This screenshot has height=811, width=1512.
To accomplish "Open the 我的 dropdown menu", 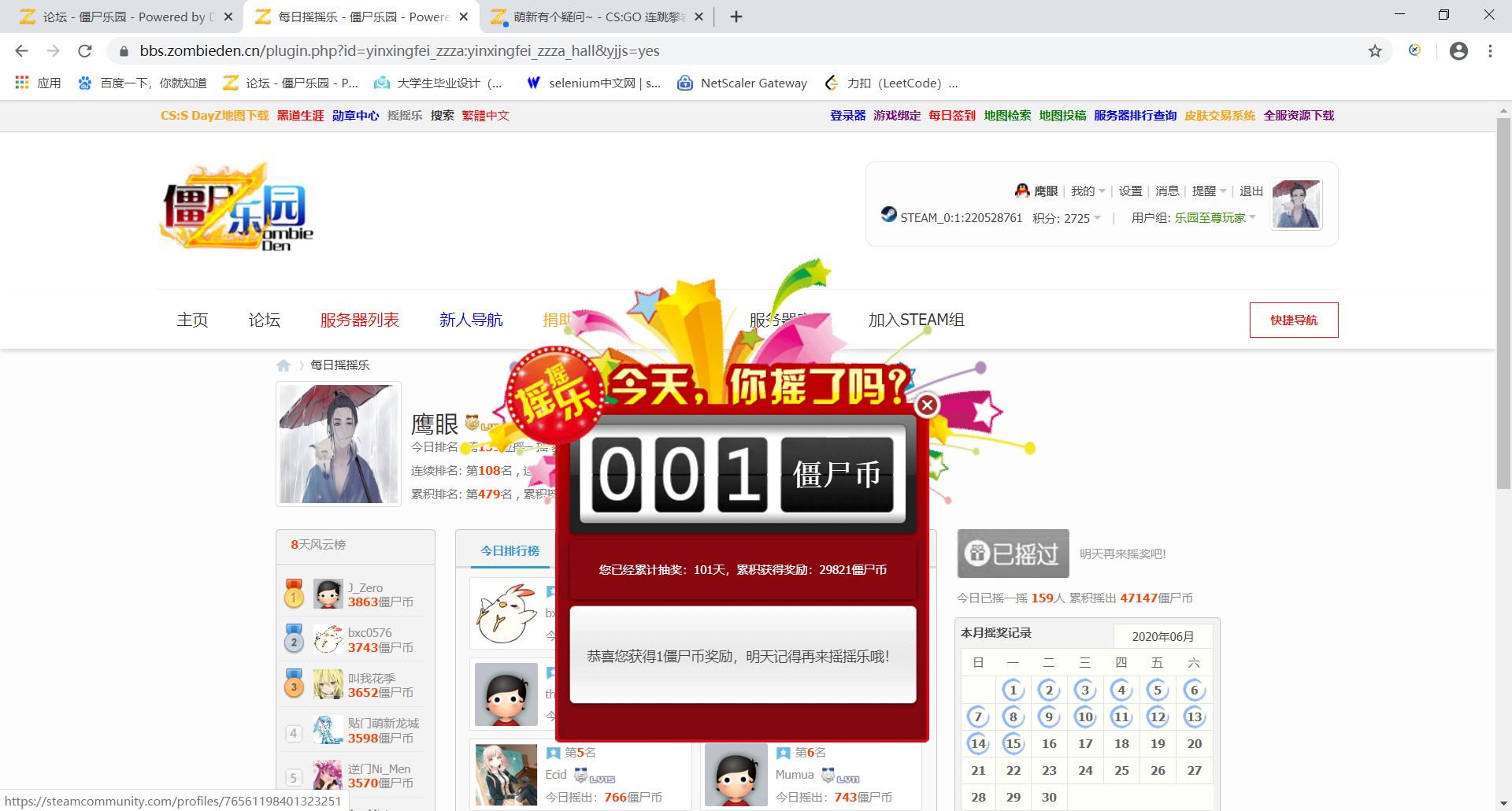I will pyautogui.click(x=1084, y=191).
